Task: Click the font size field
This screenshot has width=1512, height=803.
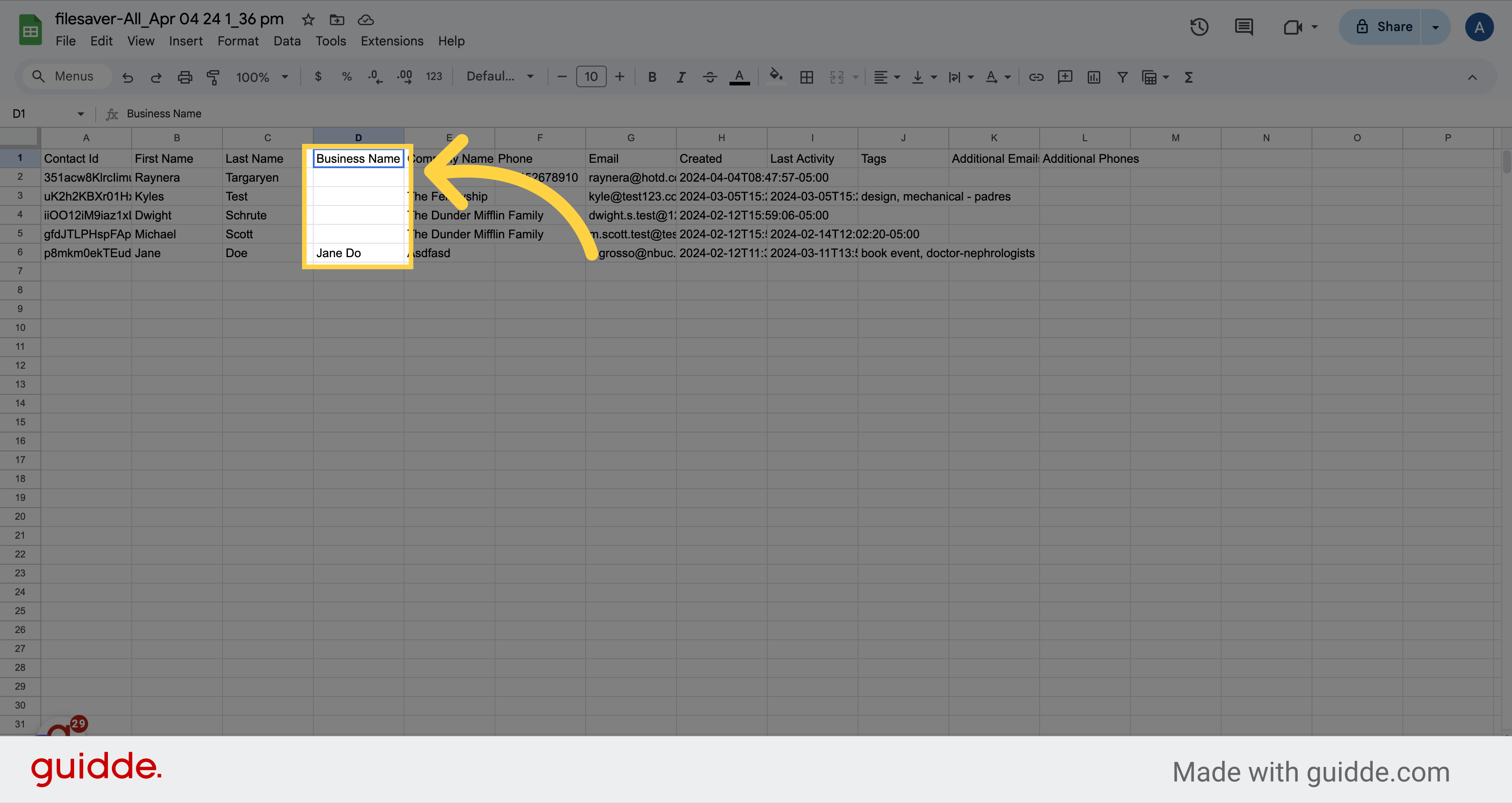Action: tap(591, 77)
